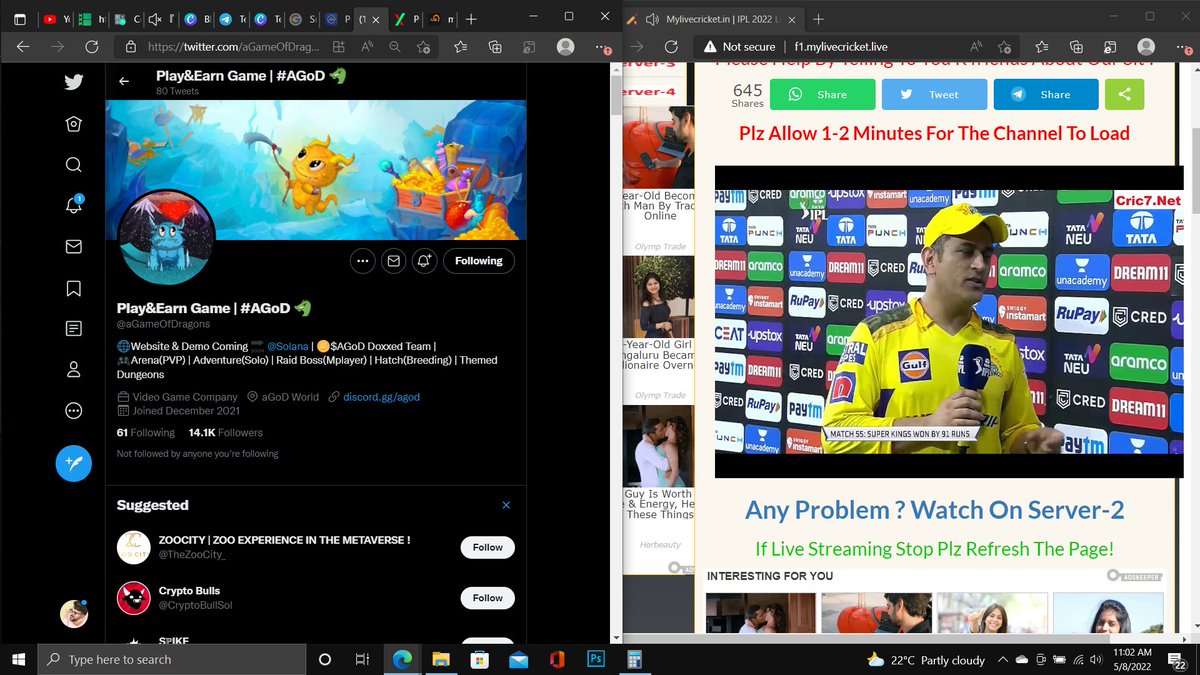This screenshot has width=1200, height=675.
Task: Open the More circle icon in Twitter sidebar
Action: click(73, 410)
